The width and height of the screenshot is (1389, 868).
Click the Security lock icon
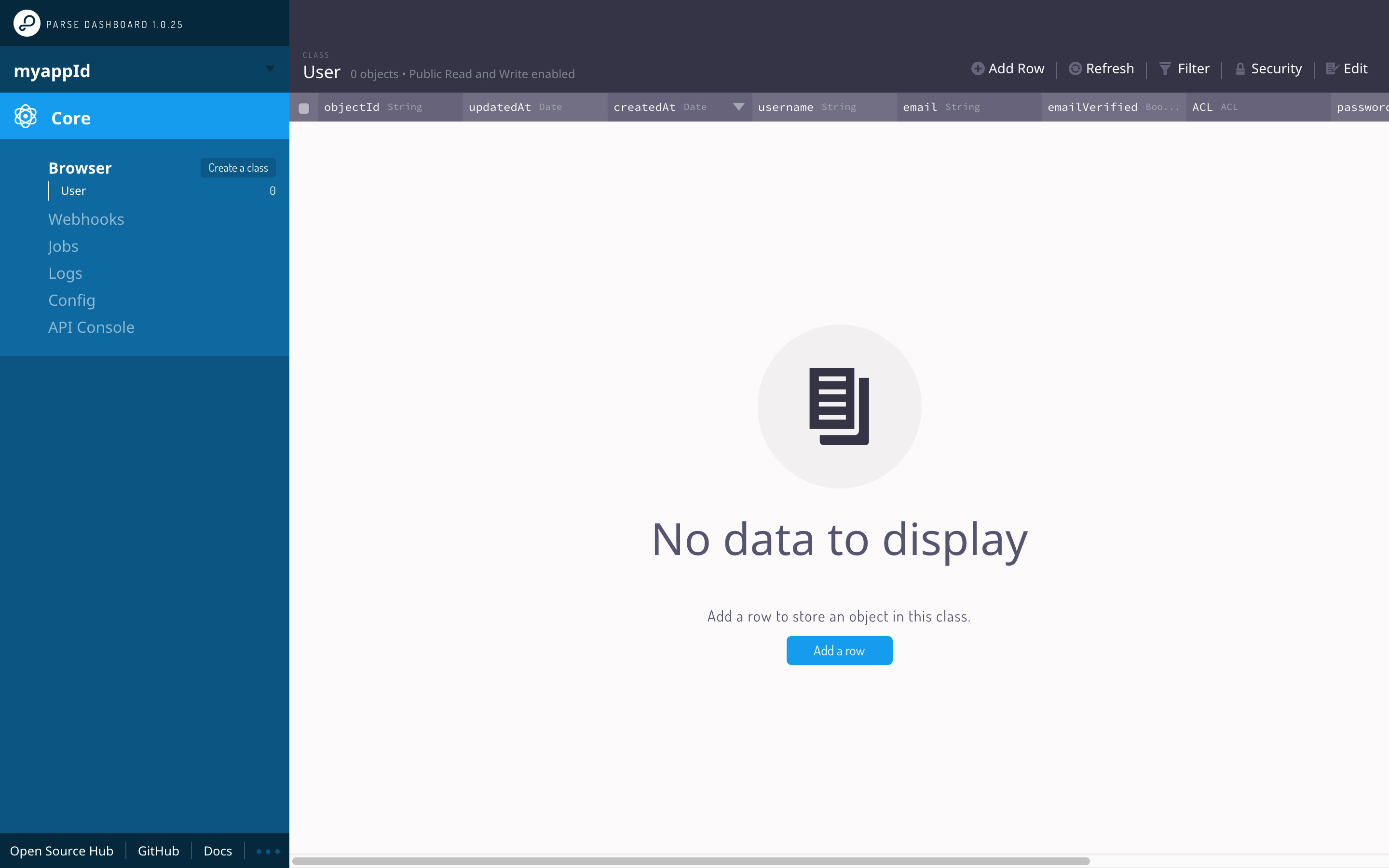click(x=1240, y=69)
